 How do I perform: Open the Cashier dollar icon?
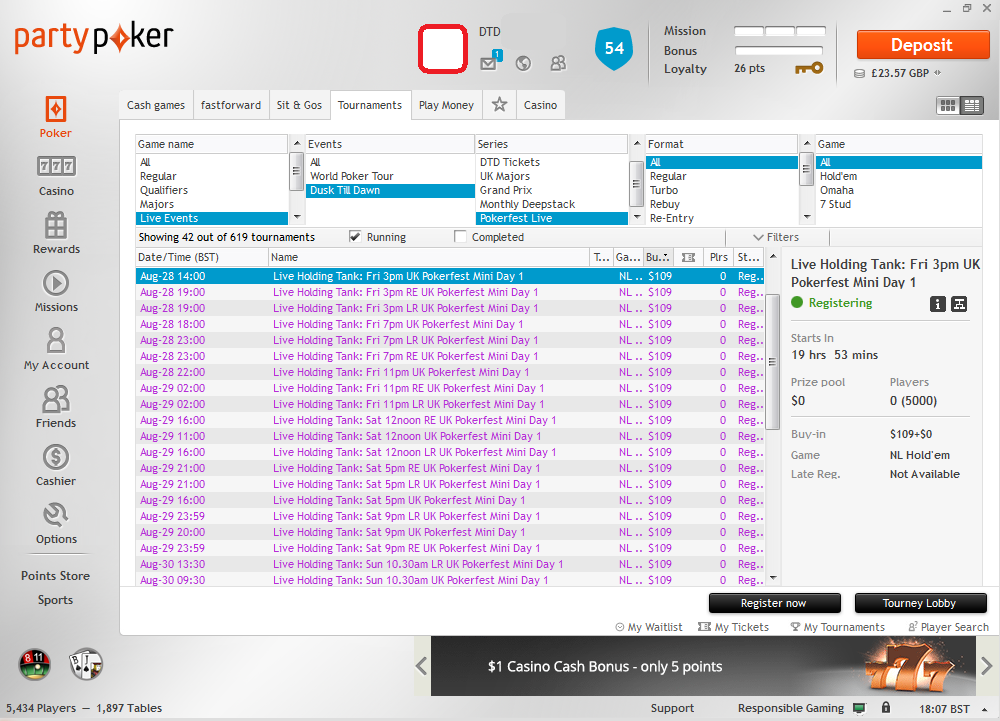coord(55,457)
